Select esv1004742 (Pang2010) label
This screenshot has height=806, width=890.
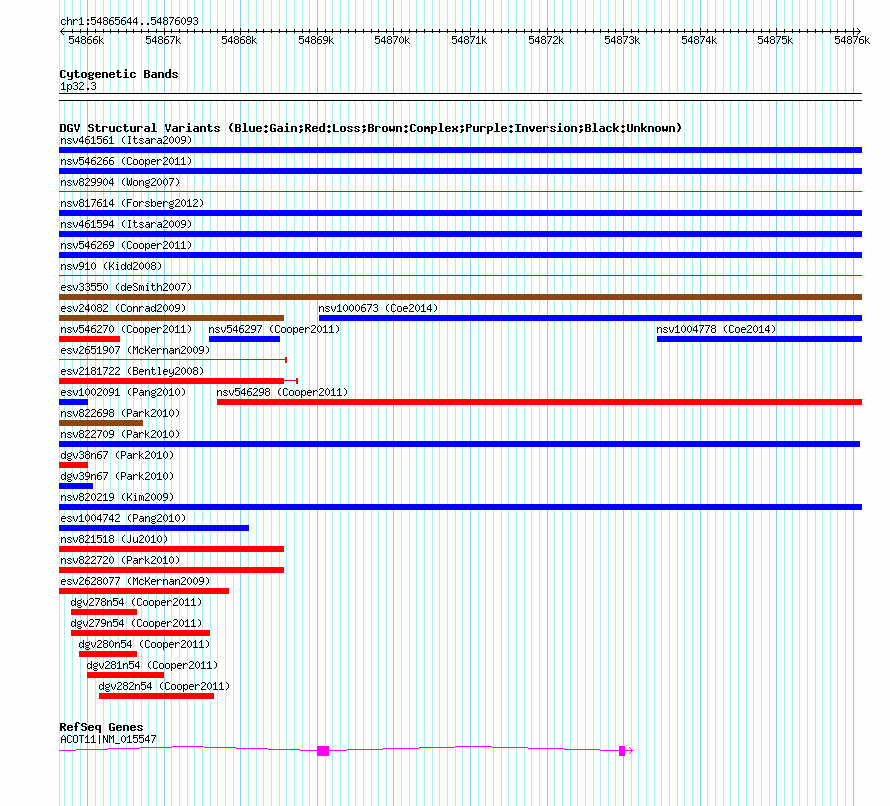(x=123, y=518)
